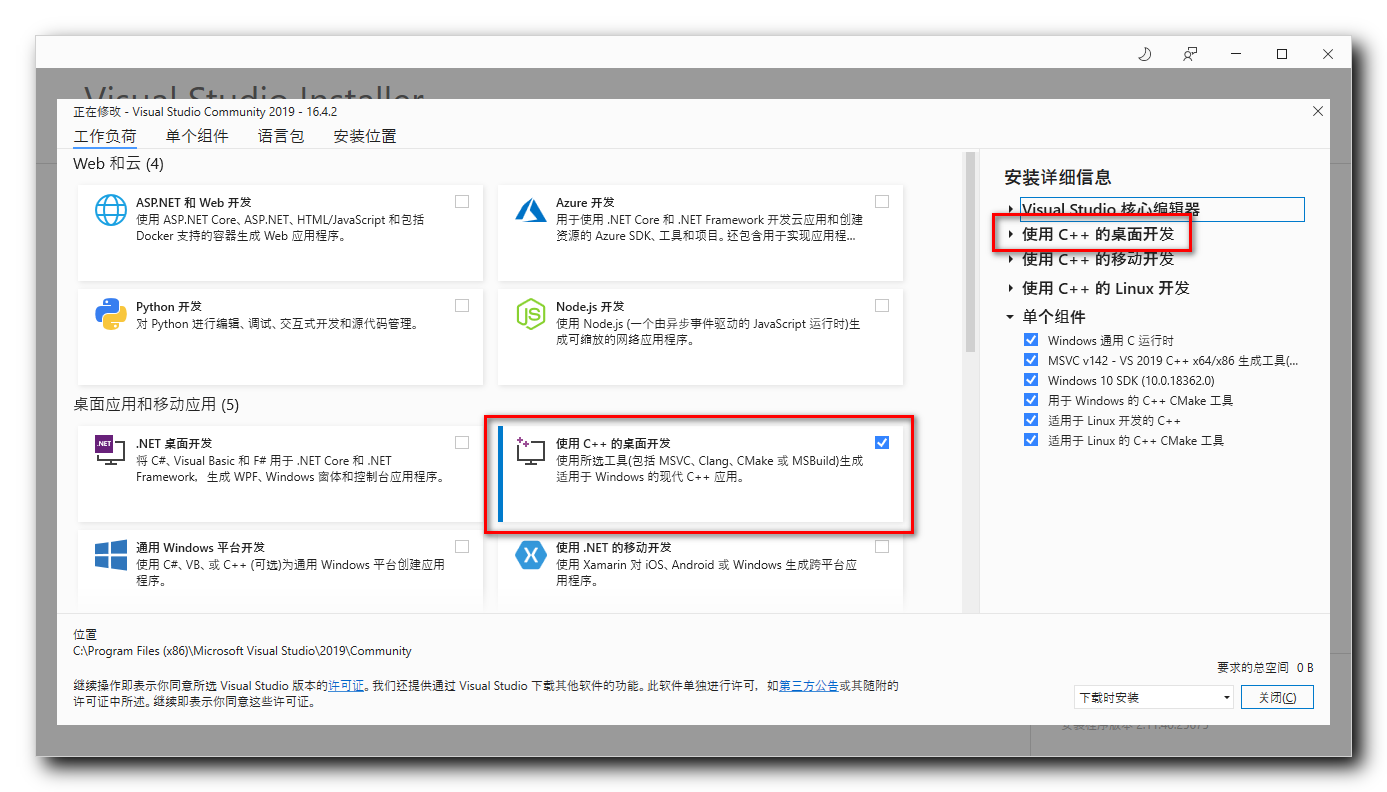Switch to the 安装位置 tab
The image size is (1387, 792).
coord(365,136)
